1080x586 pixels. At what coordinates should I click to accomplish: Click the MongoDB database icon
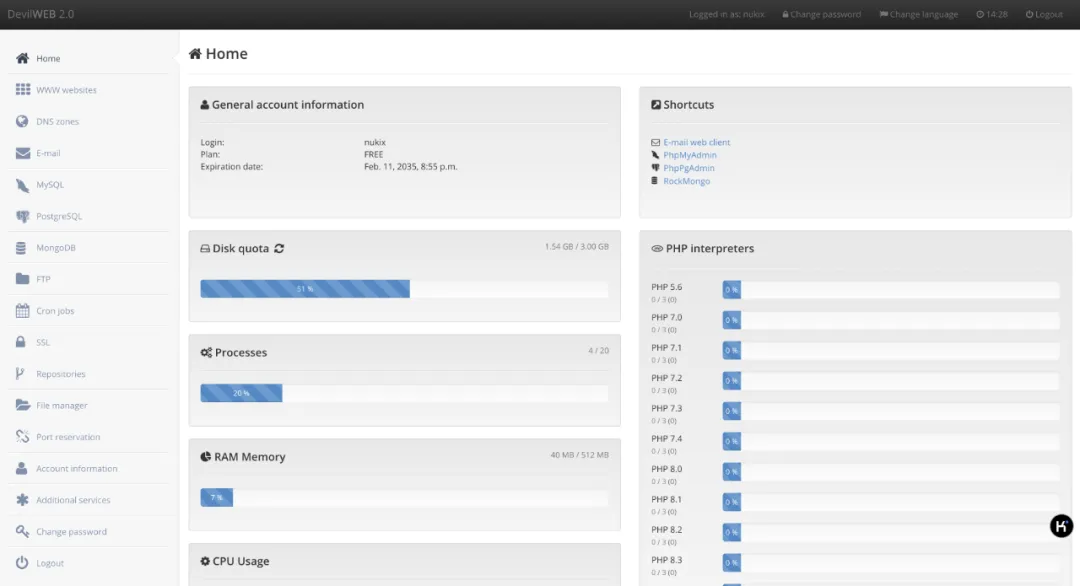[21, 248]
